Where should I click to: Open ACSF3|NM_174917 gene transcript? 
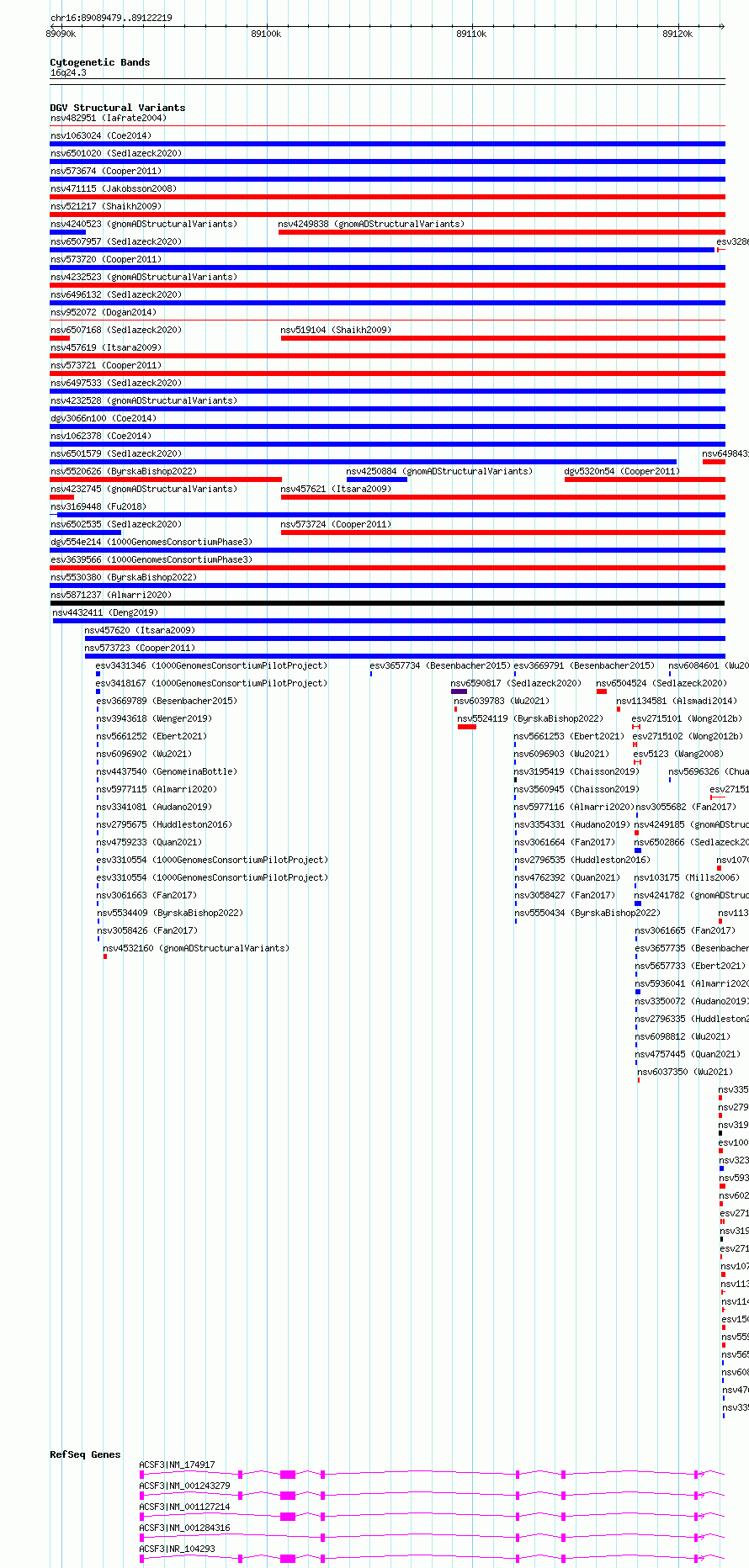click(x=177, y=1465)
